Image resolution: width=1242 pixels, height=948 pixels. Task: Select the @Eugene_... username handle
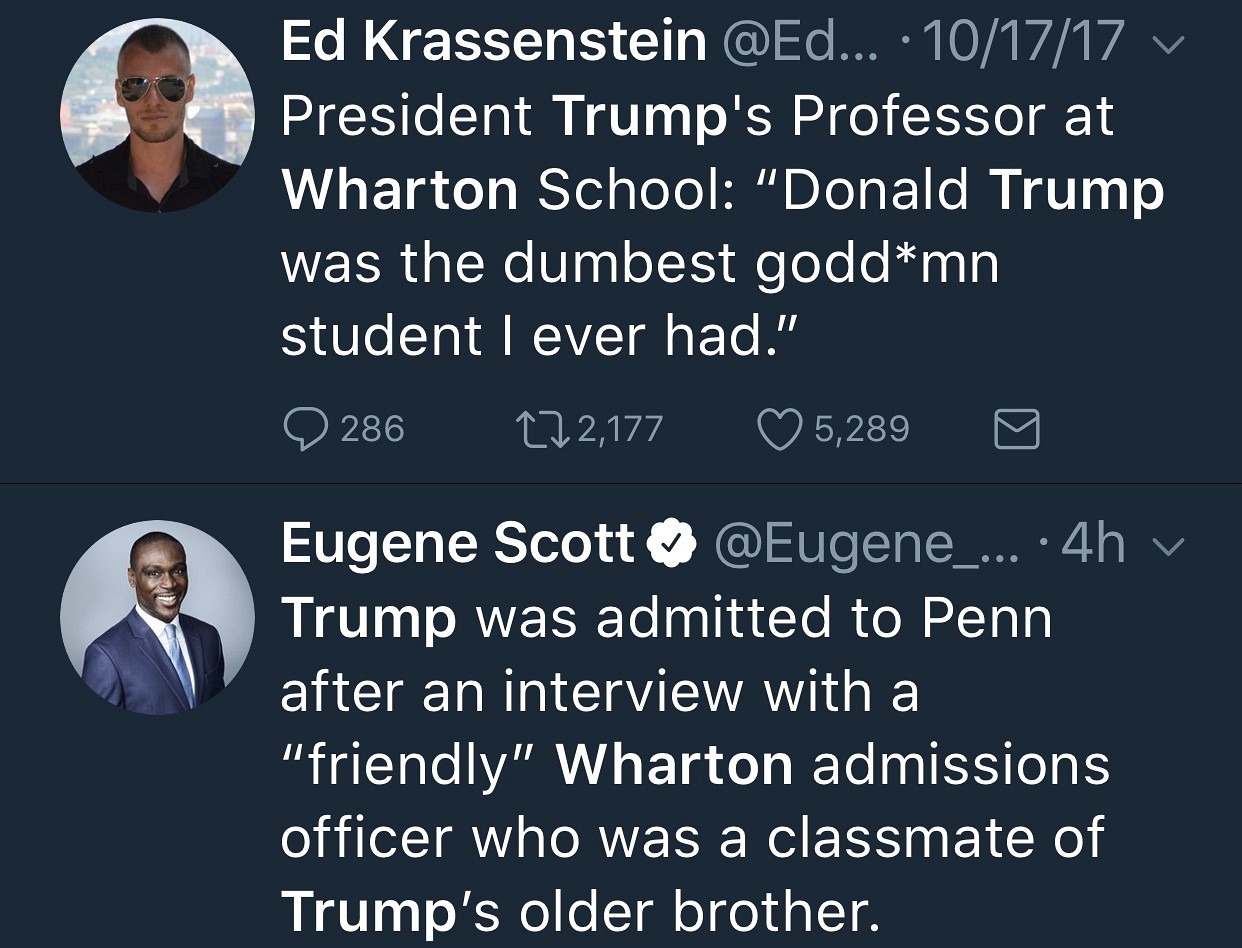pos(864,545)
